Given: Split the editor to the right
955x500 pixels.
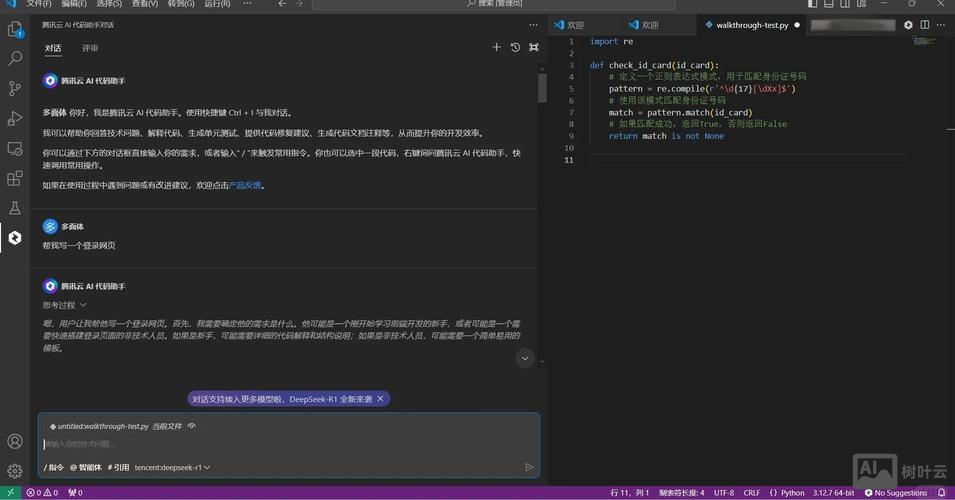Looking at the screenshot, I should [x=925, y=25].
